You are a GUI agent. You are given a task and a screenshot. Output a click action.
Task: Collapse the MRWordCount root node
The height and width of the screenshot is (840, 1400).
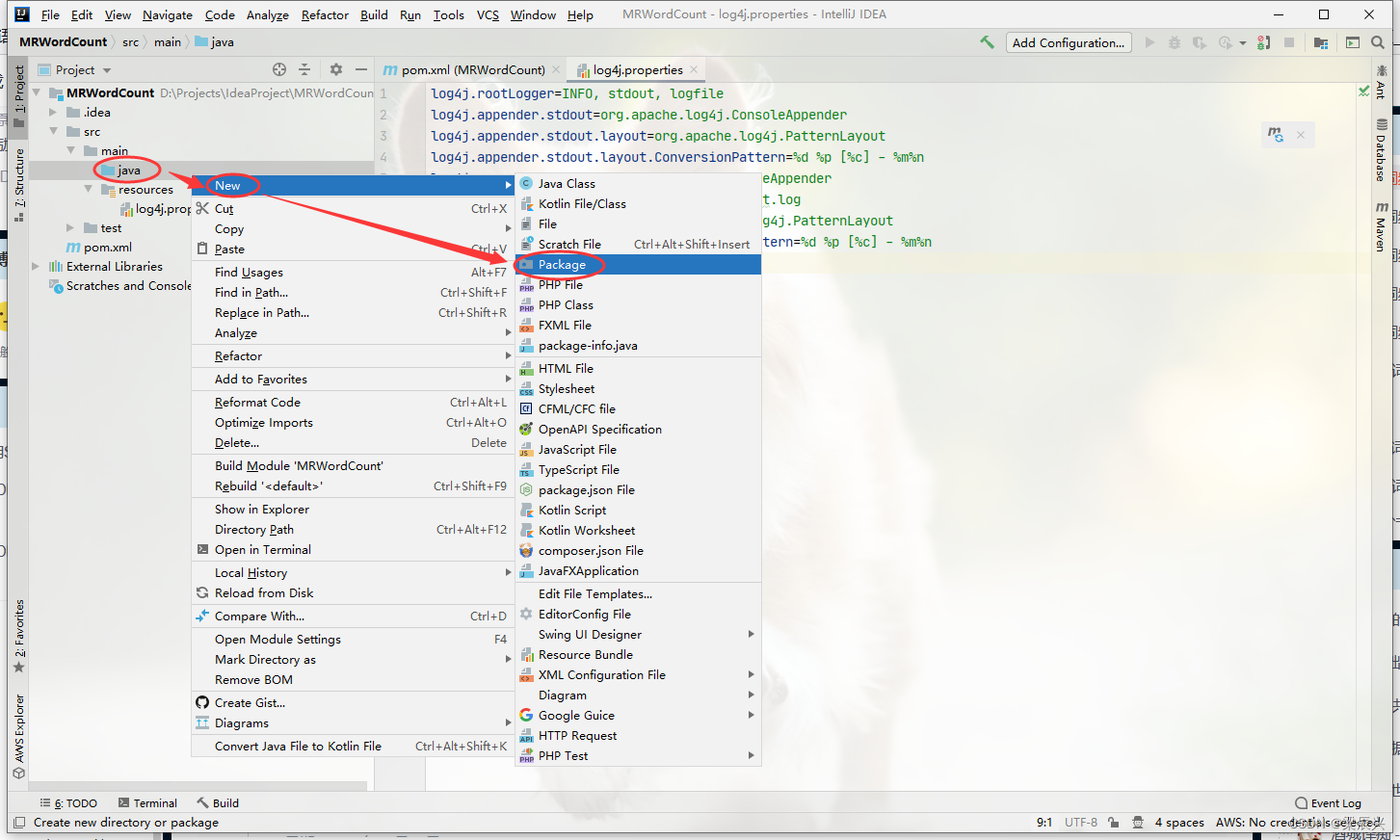[37, 92]
